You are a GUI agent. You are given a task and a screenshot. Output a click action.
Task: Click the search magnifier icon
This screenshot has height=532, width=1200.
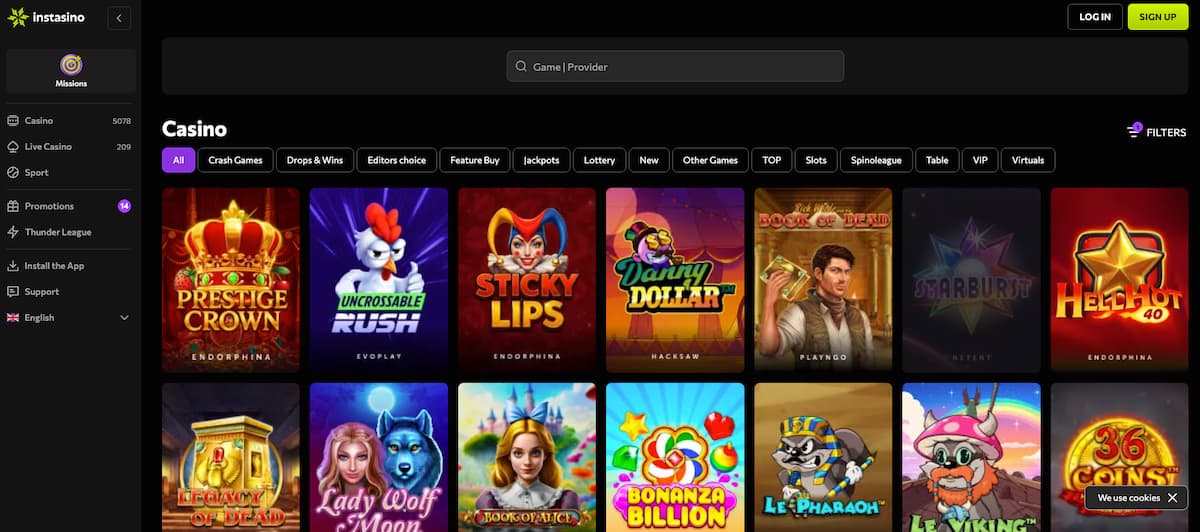click(x=521, y=67)
